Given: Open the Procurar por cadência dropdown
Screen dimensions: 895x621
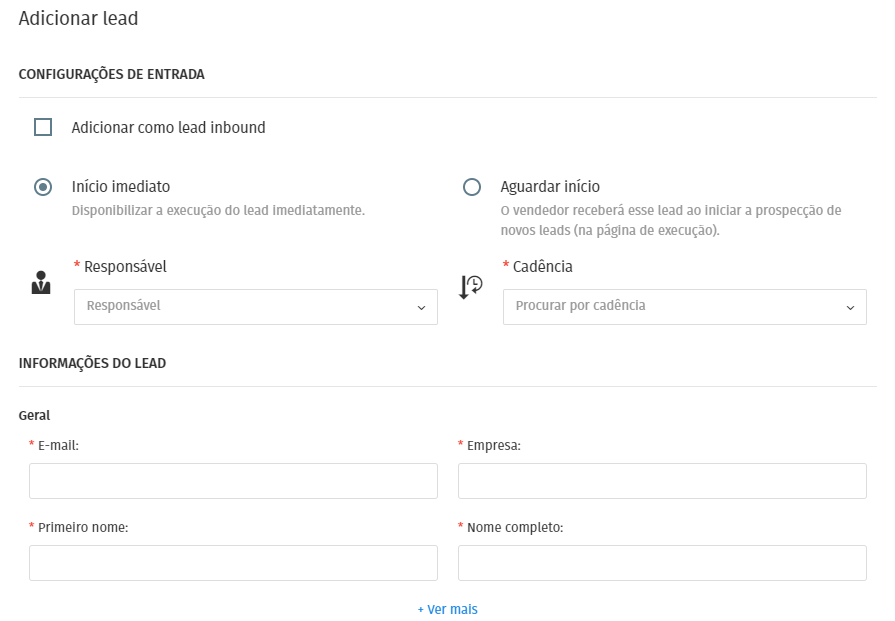Looking at the screenshot, I should click(684, 307).
